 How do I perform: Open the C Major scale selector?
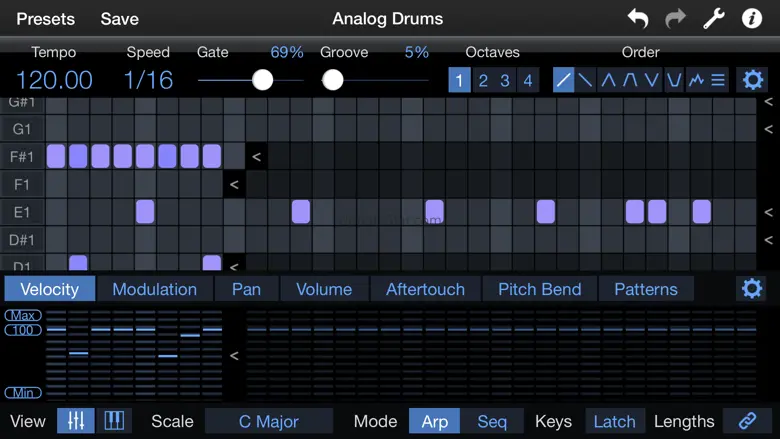click(269, 421)
